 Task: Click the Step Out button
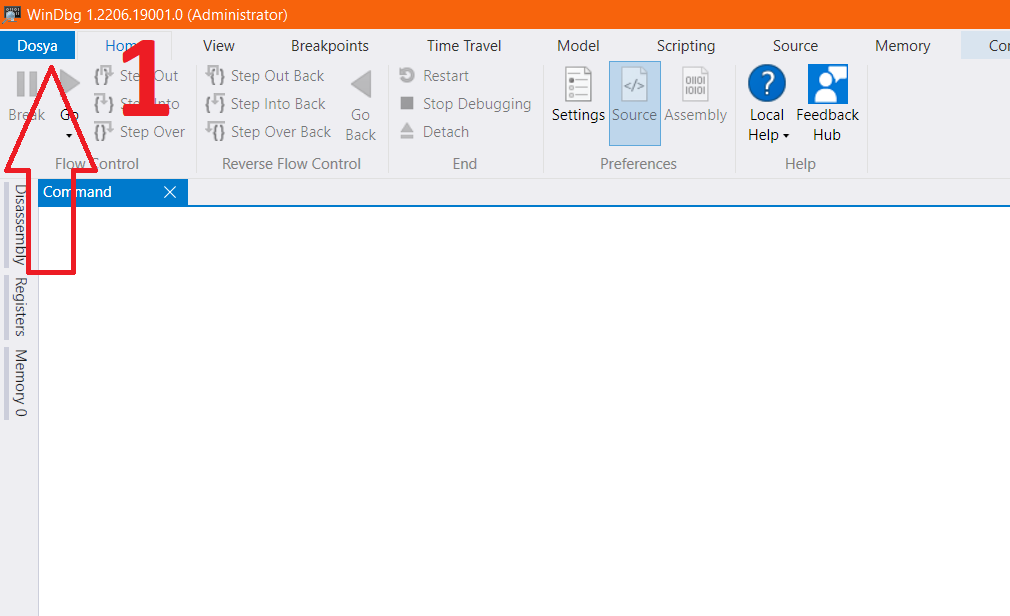coord(137,76)
